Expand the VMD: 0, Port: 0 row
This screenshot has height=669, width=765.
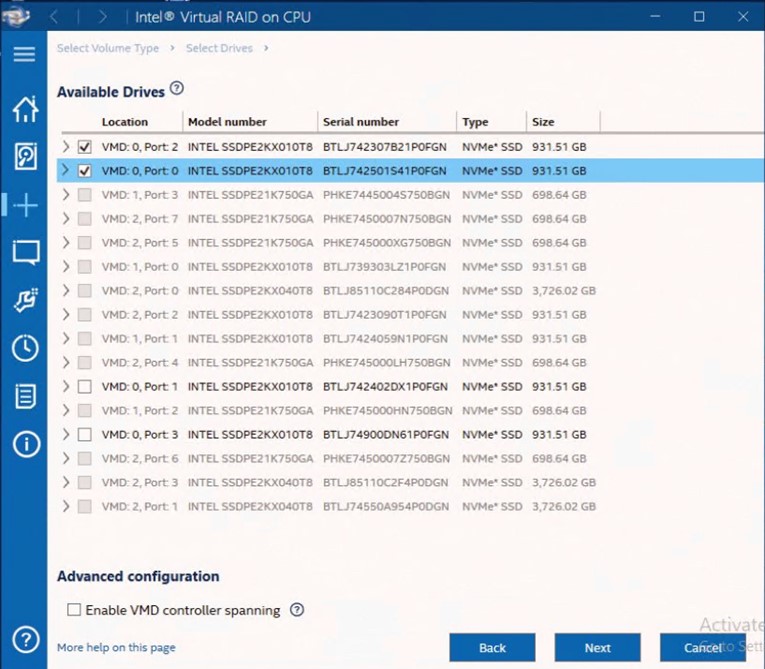coord(66,170)
